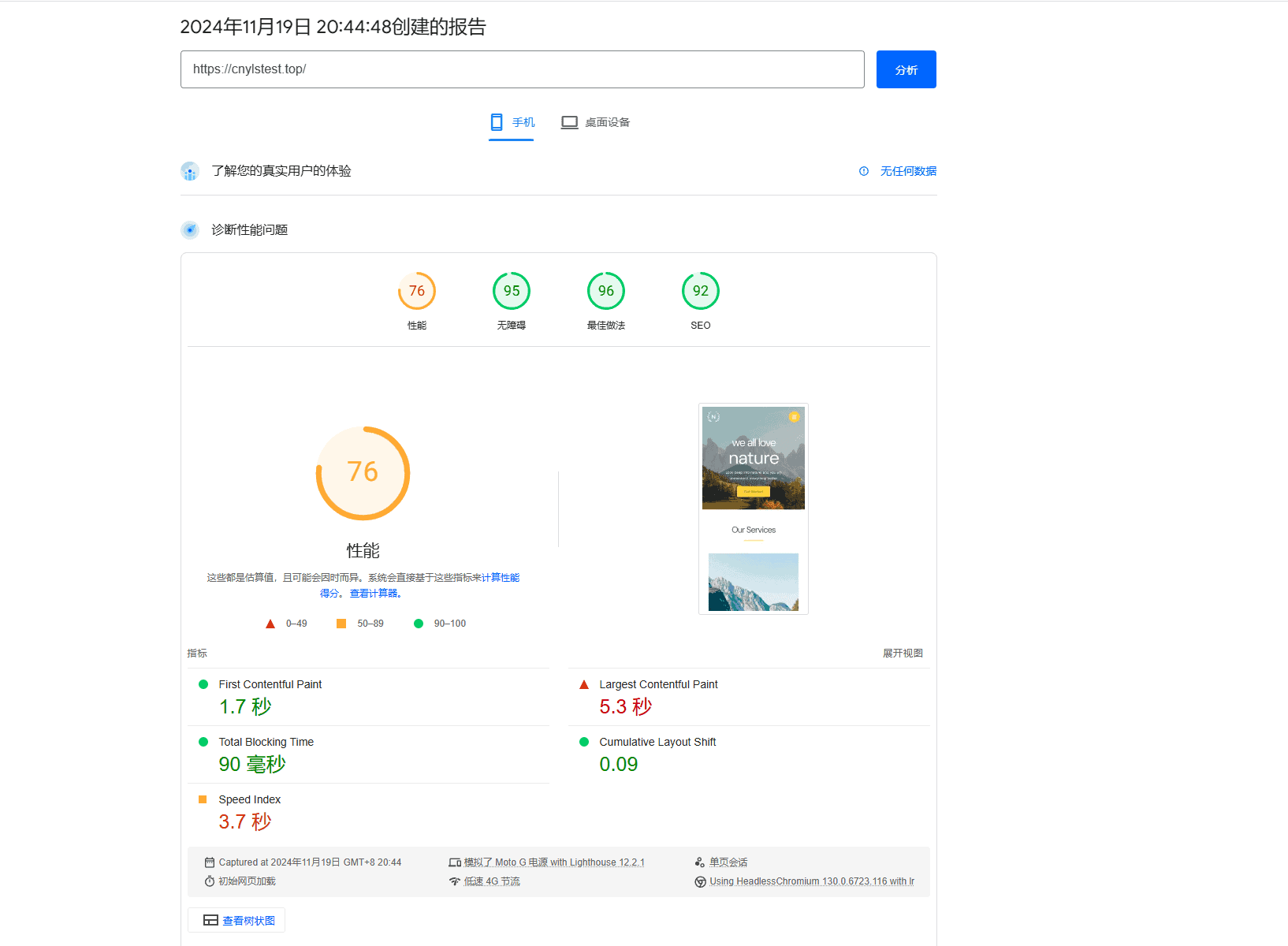Switch to the 手机 mobile tab
Viewport: 1288px width, 946px height.
tap(512, 122)
